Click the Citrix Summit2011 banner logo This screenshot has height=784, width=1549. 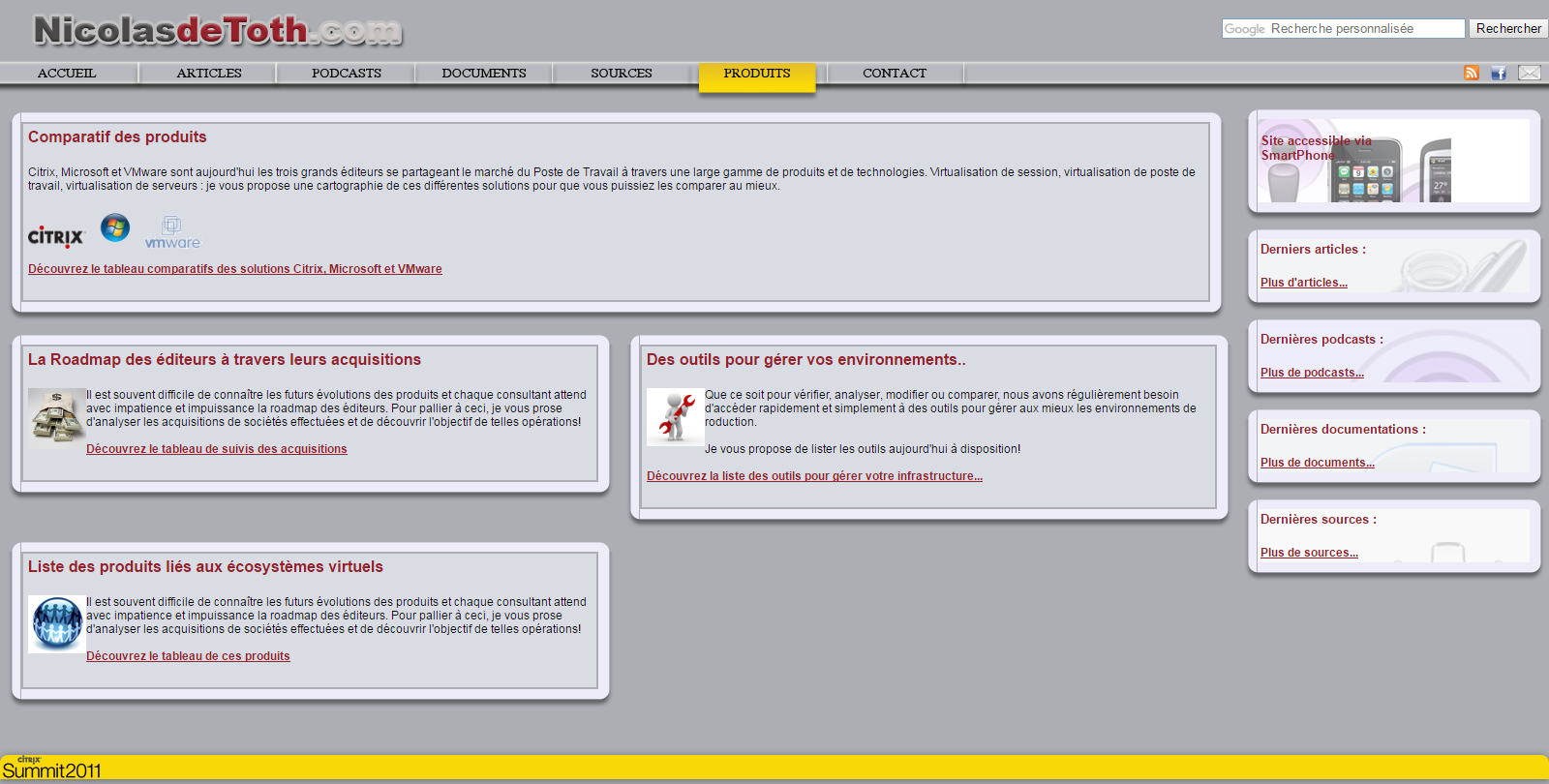click(x=51, y=769)
